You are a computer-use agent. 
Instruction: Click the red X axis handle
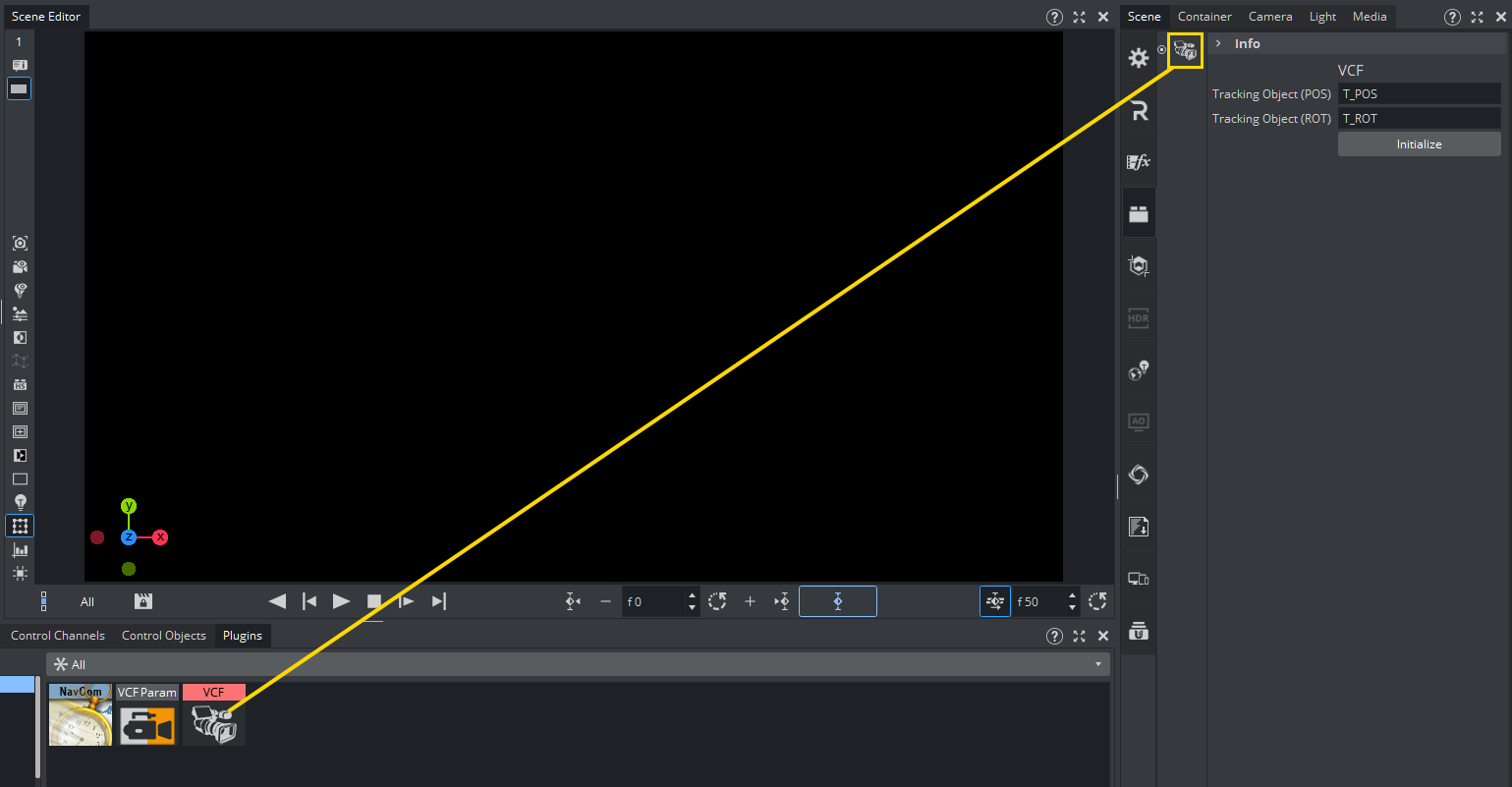click(x=160, y=537)
